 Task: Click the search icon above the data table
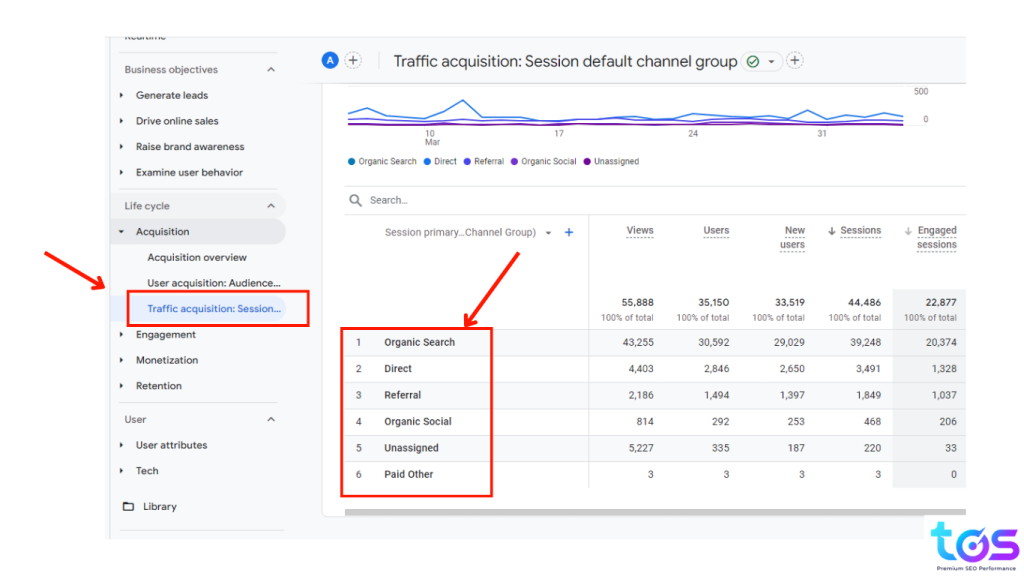click(354, 200)
